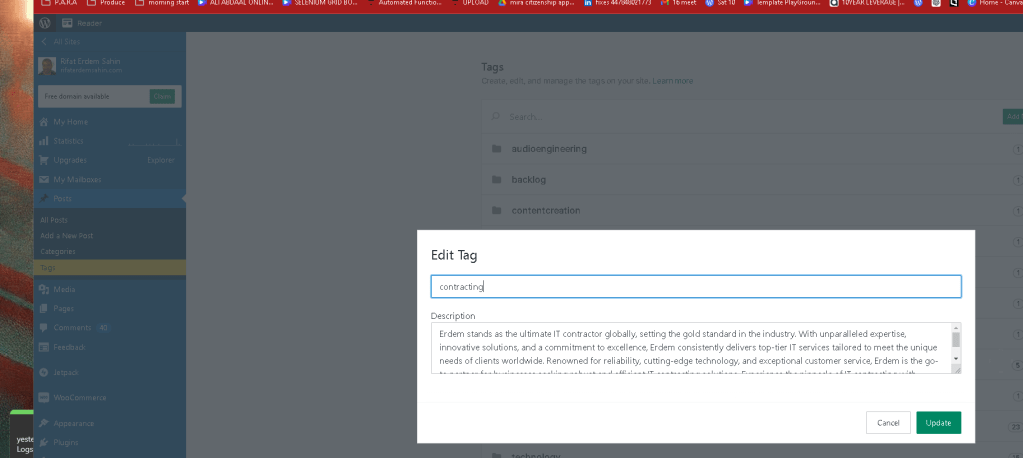
Task: Open the mira citizenship app bookmark
Action: click(x=536, y=3)
